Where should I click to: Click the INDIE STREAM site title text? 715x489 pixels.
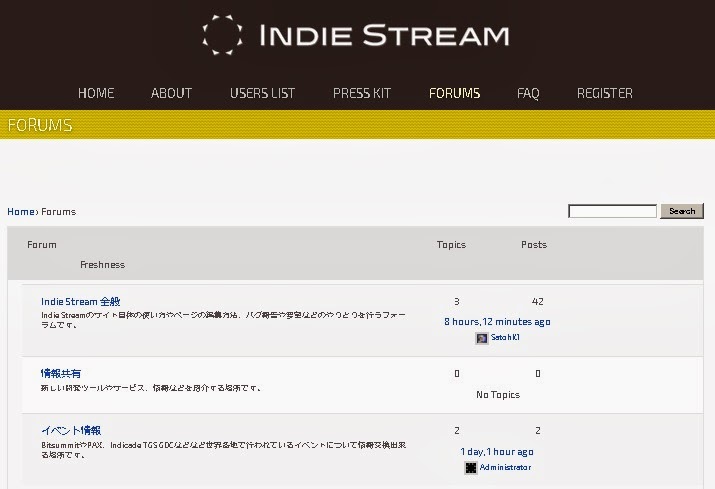pos(384,36)
